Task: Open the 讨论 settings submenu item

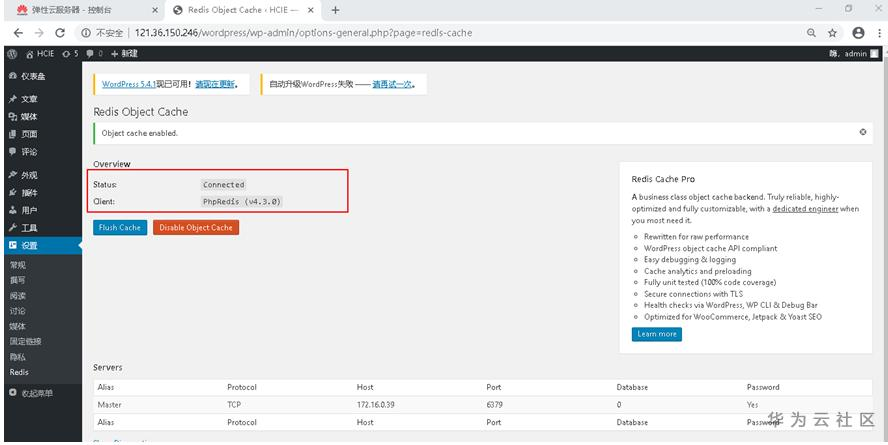Action: coord(18,311)
